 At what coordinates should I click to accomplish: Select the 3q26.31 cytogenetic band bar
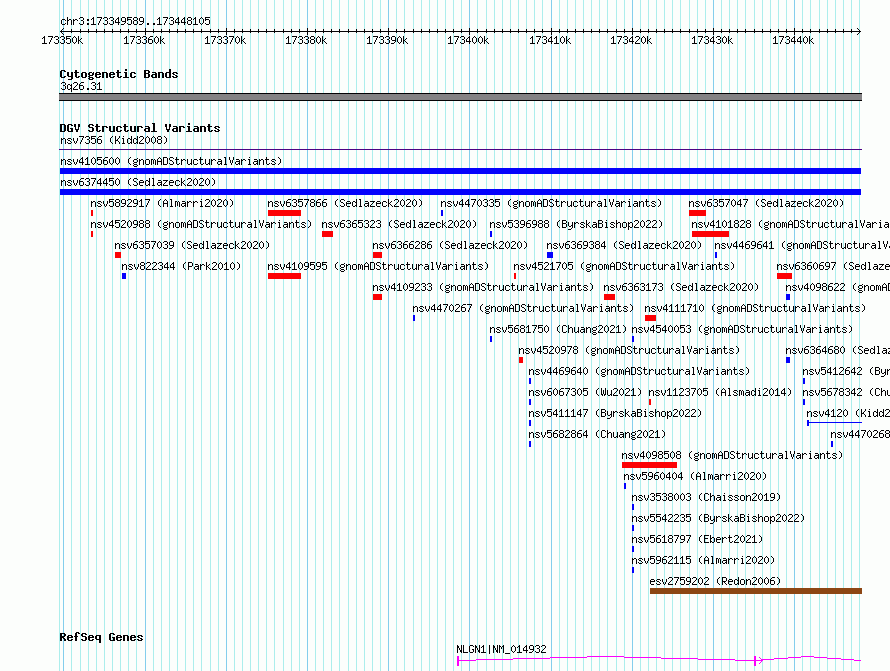click(460, 97)
